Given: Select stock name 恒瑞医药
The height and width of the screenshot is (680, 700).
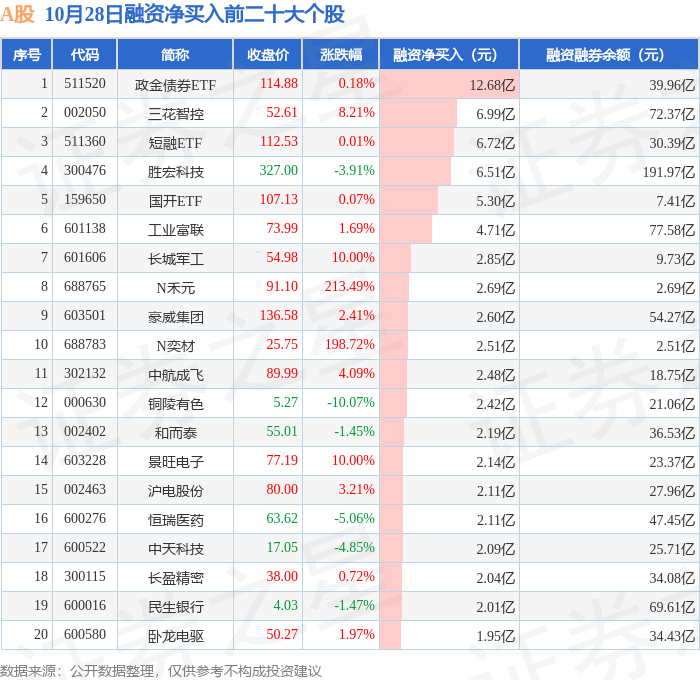Looking at the screenshot, I should point(175,520).
